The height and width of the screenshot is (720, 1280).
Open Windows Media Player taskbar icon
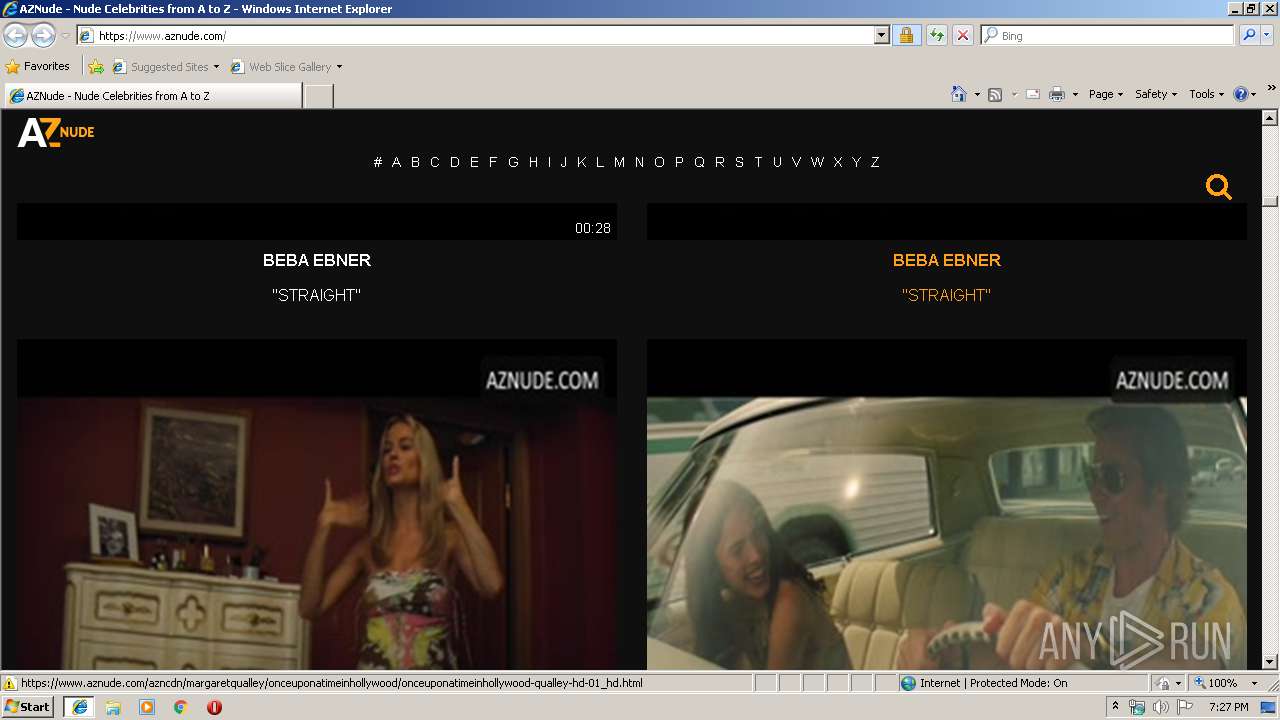tap(147, 707)
